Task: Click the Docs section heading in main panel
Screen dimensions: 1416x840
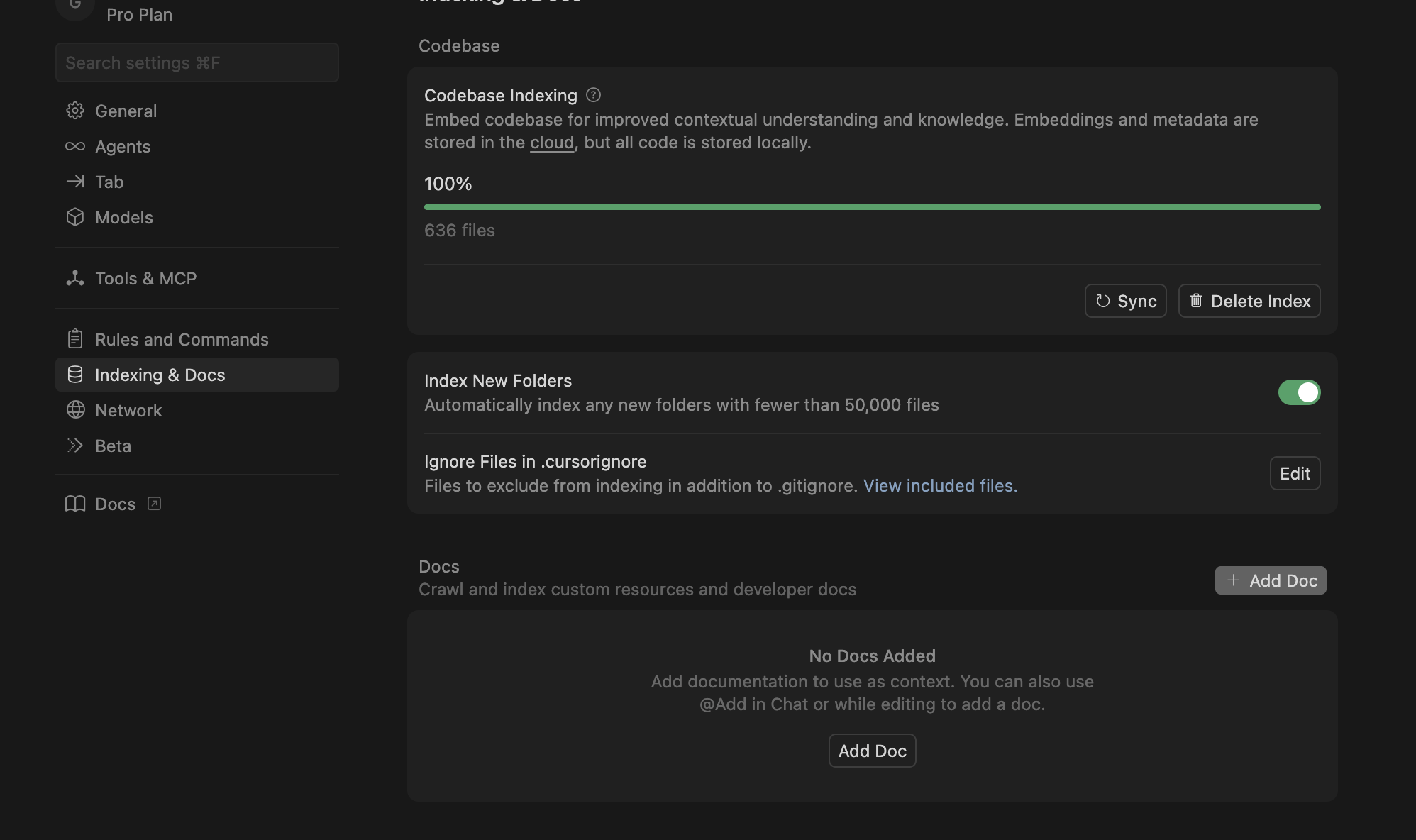Action: 439,566
